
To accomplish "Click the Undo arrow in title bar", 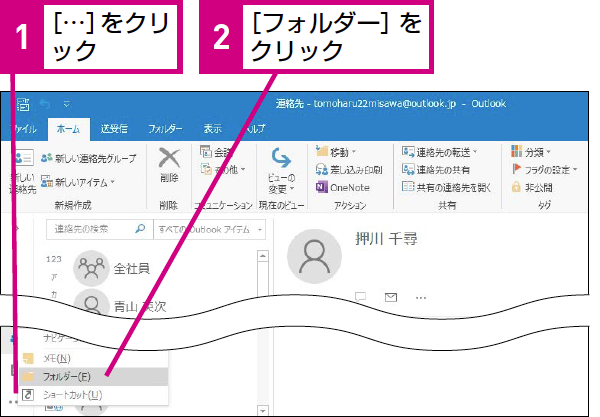I will [x=45, y=103].
